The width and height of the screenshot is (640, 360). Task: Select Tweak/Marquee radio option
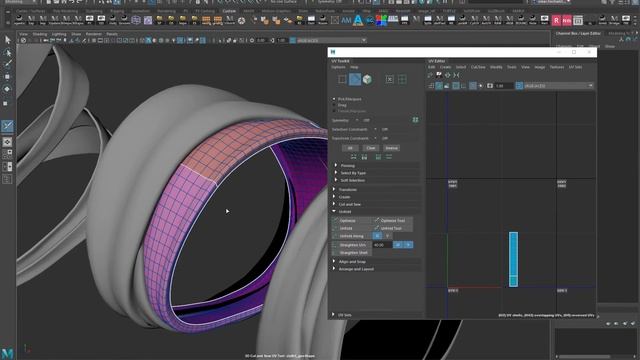tap(334, 111)
